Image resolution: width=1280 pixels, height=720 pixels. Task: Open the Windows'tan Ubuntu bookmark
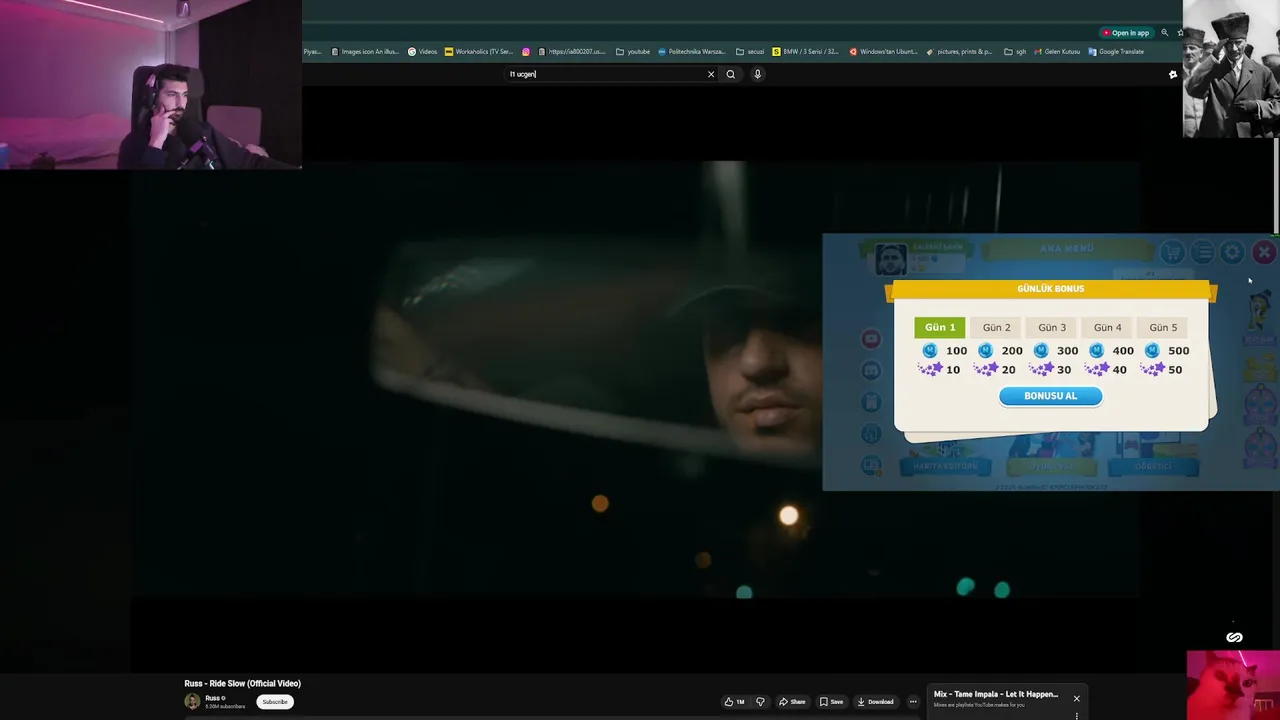(883, 52)
